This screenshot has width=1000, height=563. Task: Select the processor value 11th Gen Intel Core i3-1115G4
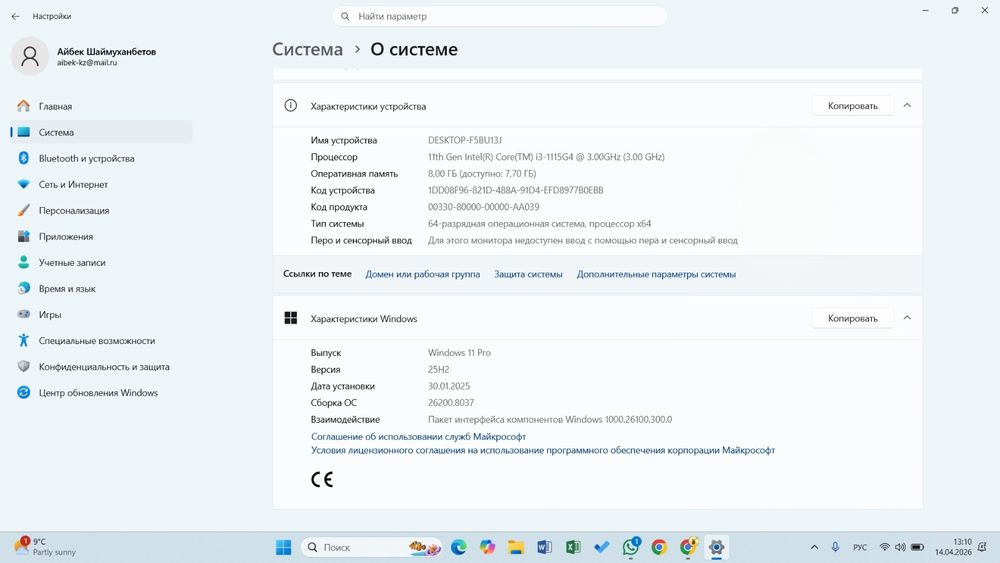pyautogui.click(x=546, y=157)
